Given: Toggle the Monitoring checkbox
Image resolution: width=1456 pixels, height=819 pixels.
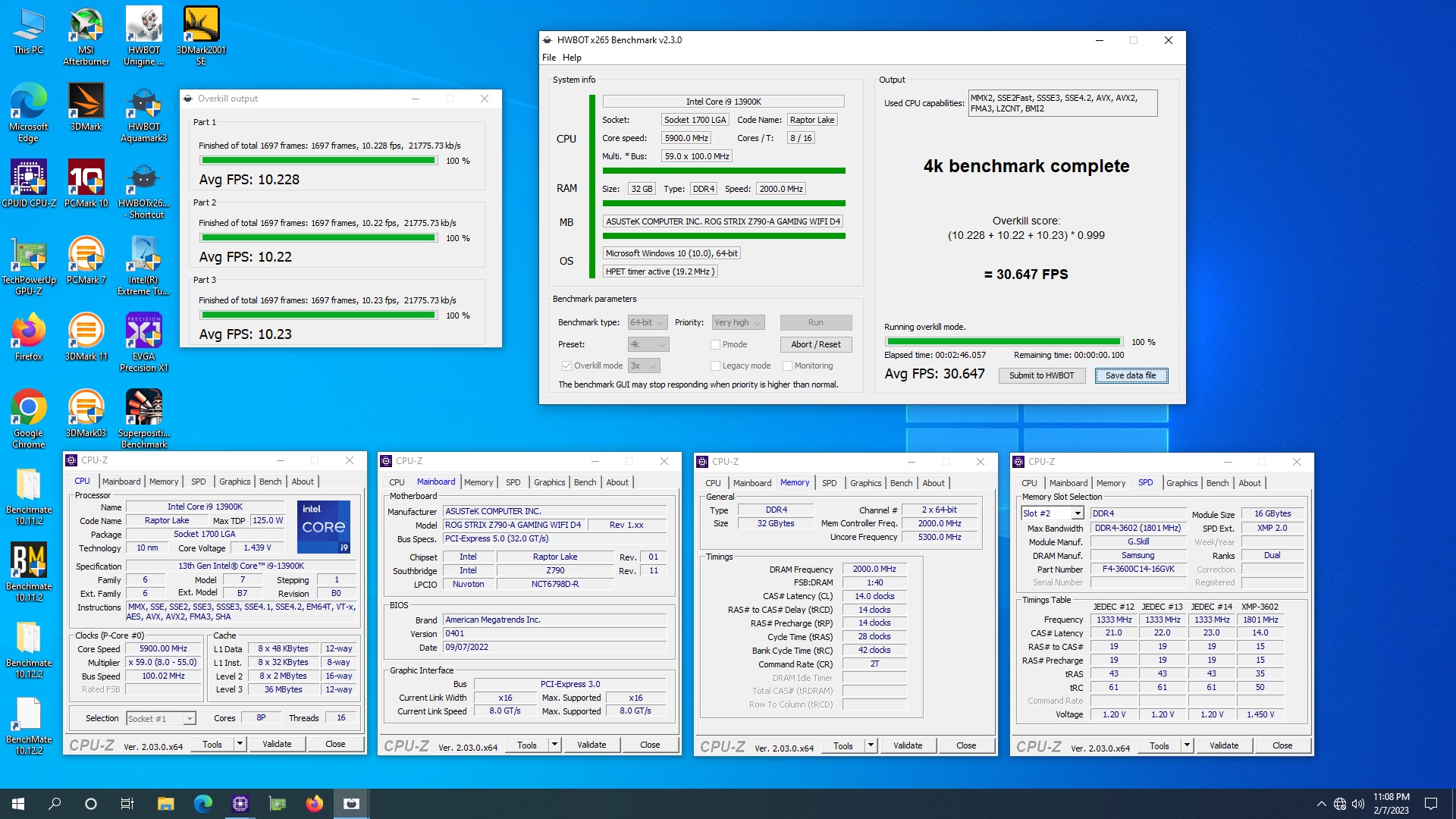Looking at the screenshot, I should [x=787, y=366].
